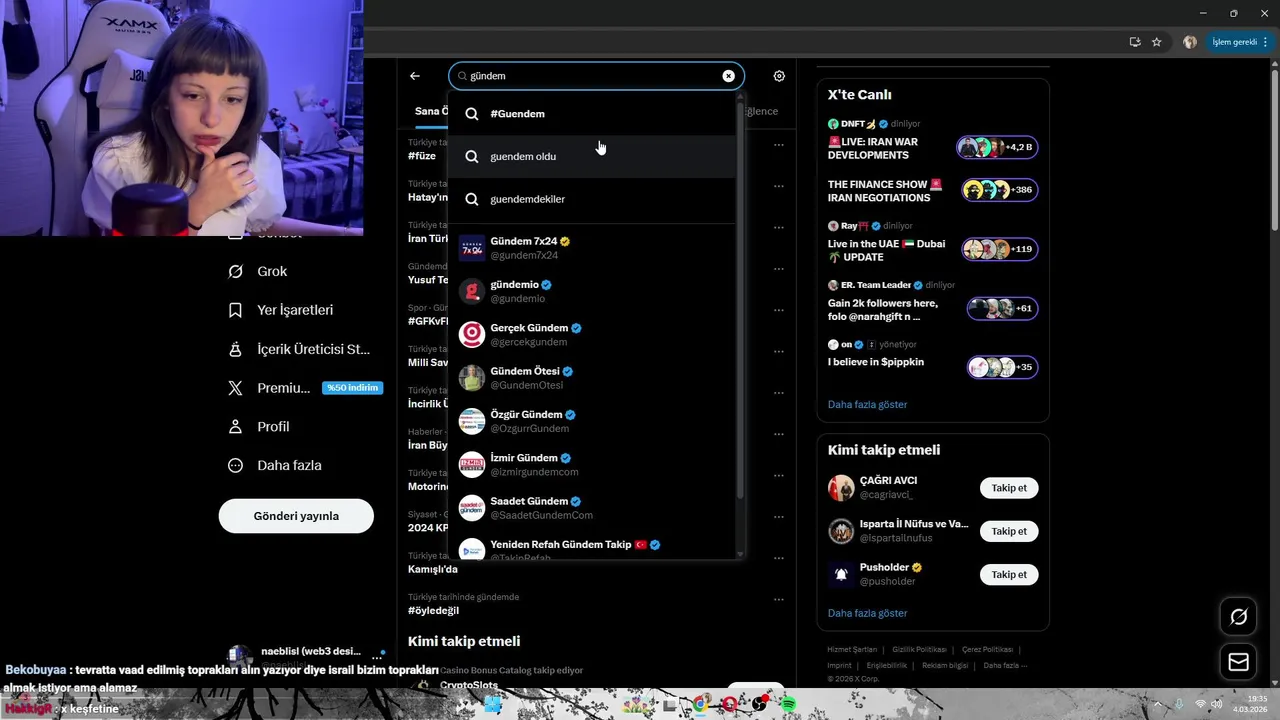
Task: Bookmark page with browser star icon
Action: tap(1157, 42)
